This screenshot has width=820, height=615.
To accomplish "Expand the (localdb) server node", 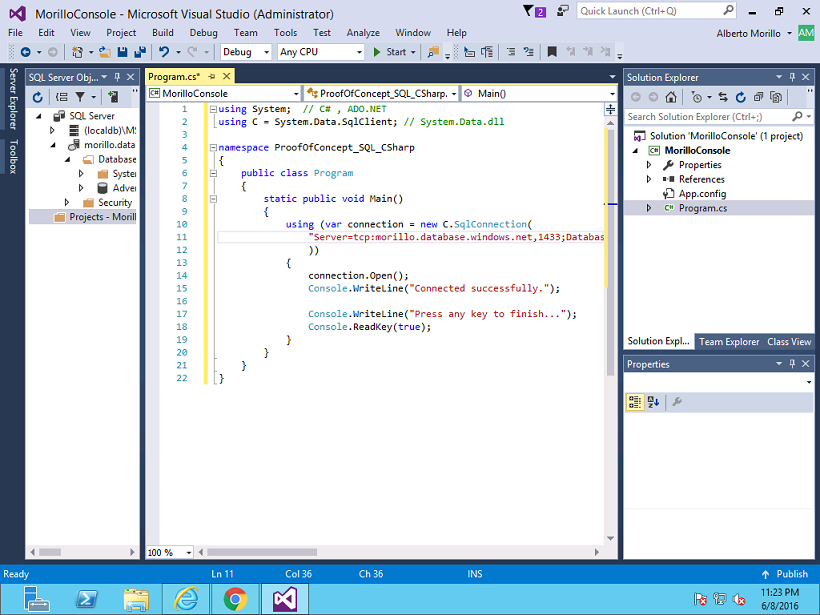I will [x=52, y=130].
